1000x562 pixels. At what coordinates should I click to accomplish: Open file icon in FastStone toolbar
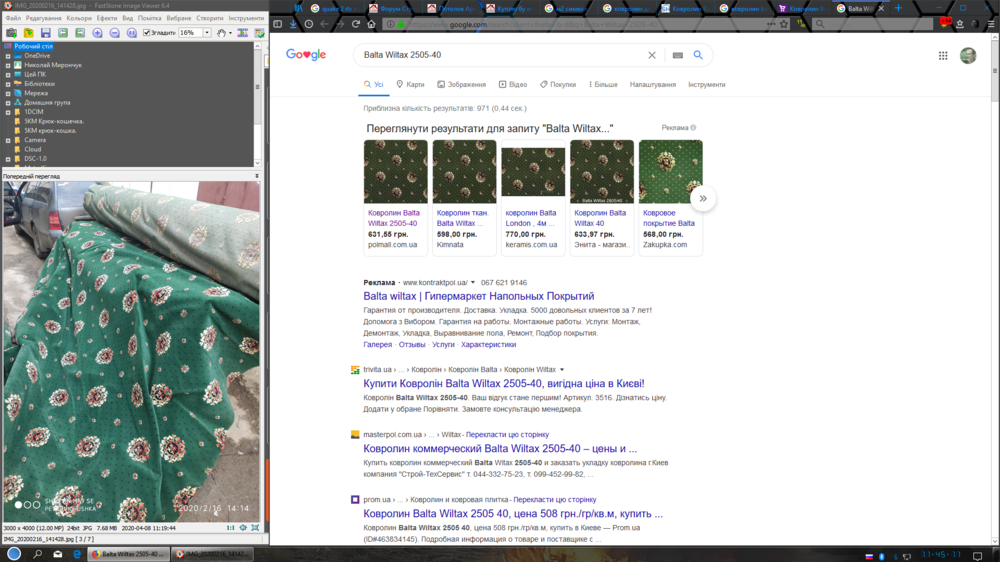tap(29, 33)
